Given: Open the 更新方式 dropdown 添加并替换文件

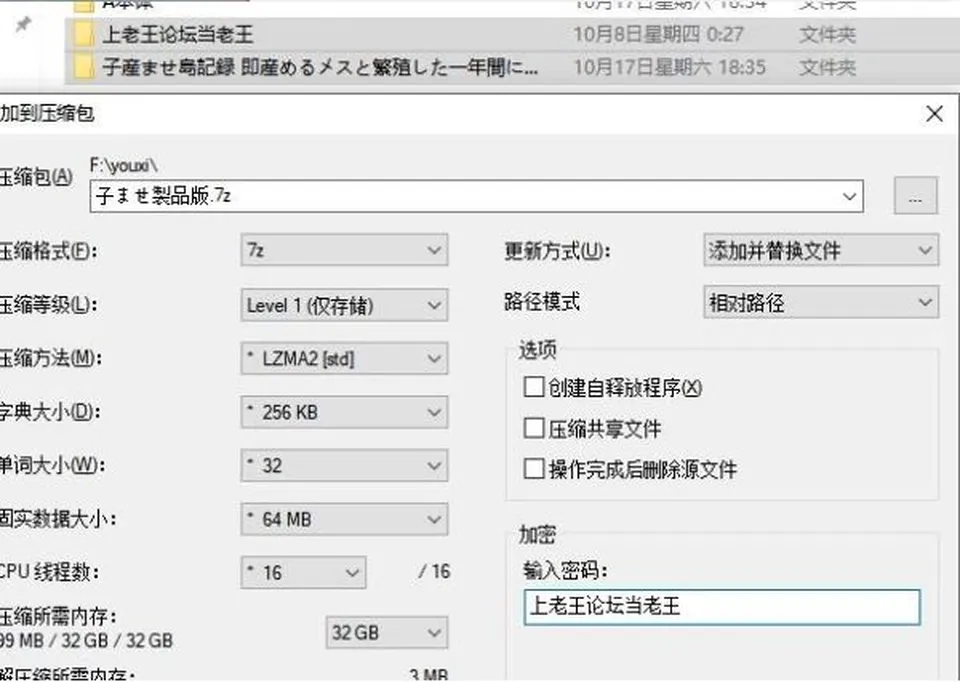Looking at the screenshot, I should (821, 250).
